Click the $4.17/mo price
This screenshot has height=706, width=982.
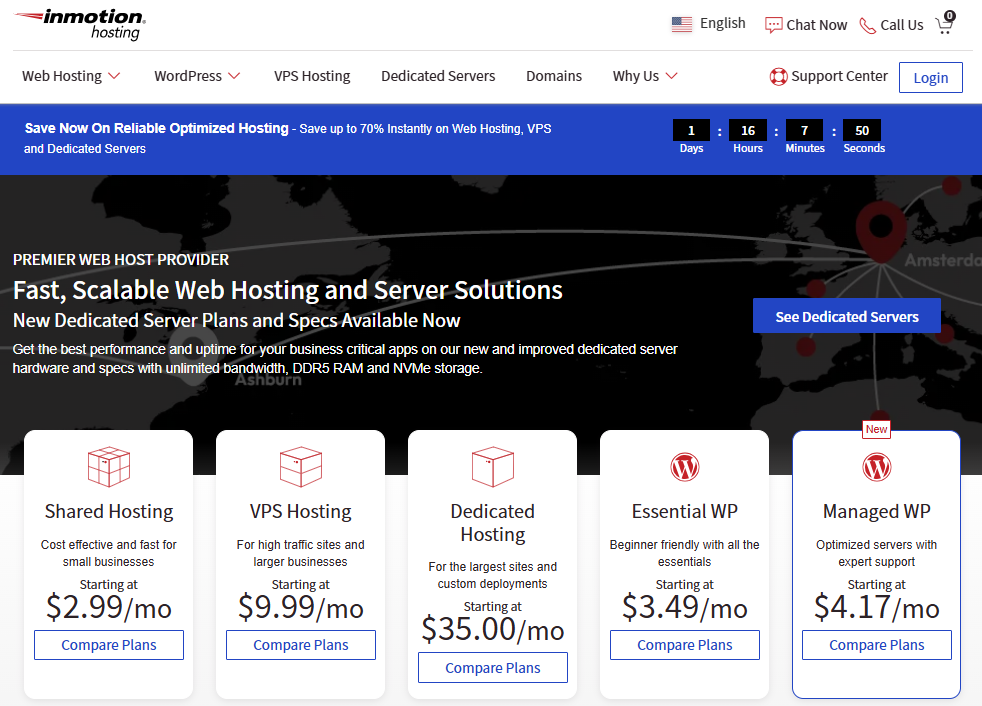tap(877, 608)
